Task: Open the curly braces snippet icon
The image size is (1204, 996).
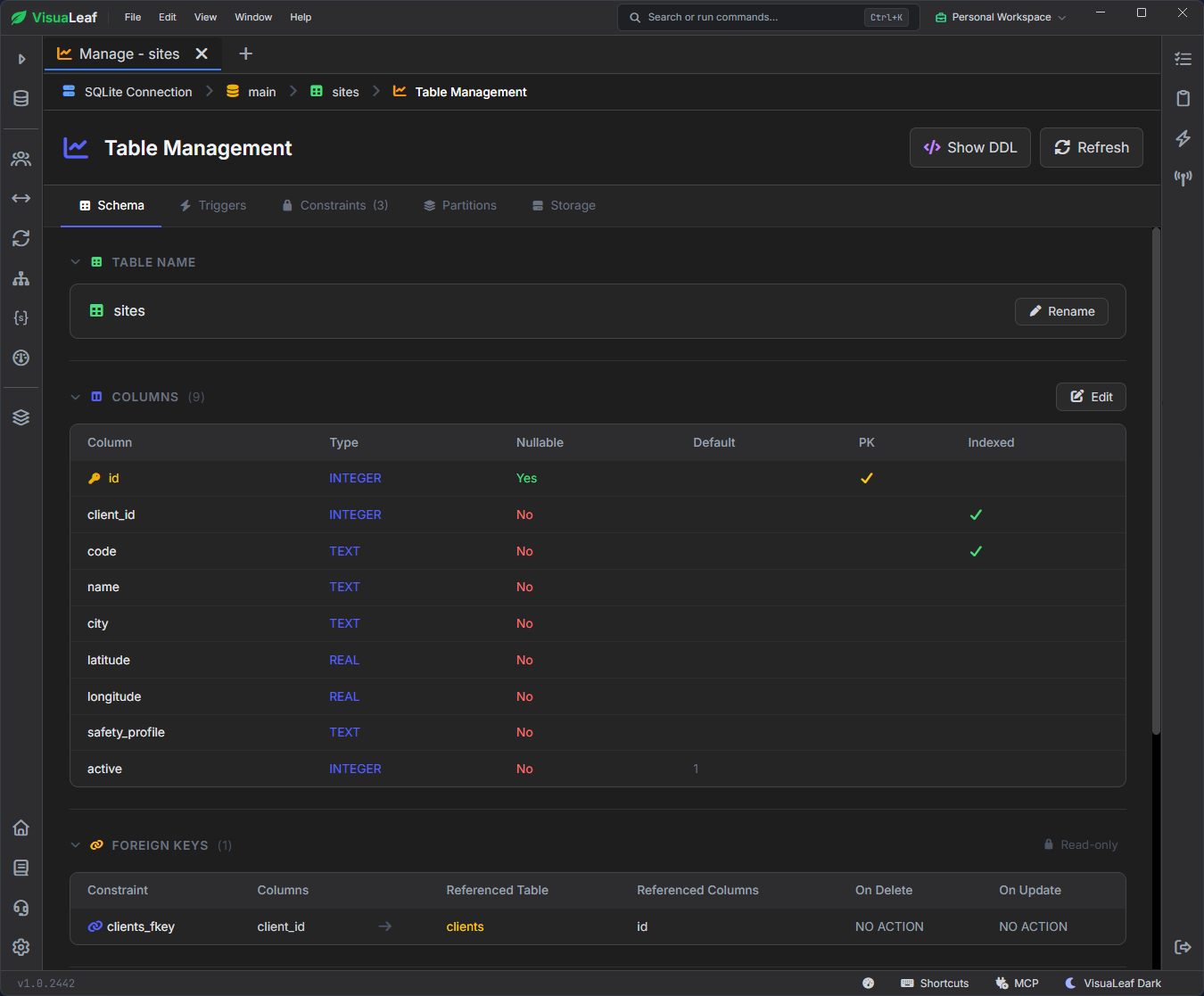Action: 21,317
